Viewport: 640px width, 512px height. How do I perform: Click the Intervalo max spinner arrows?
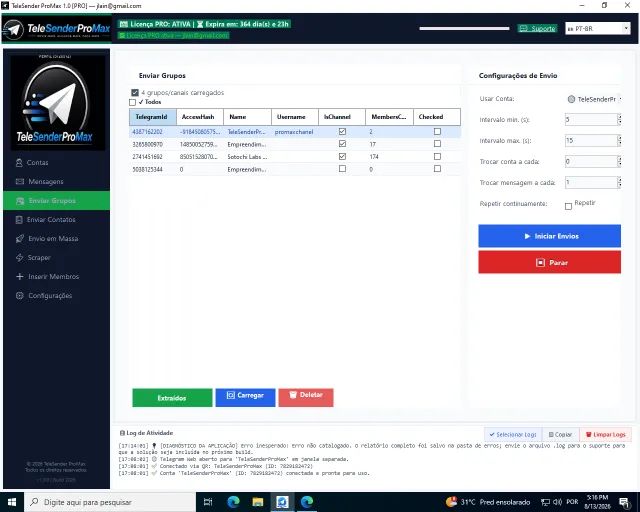tap(619, 140)
